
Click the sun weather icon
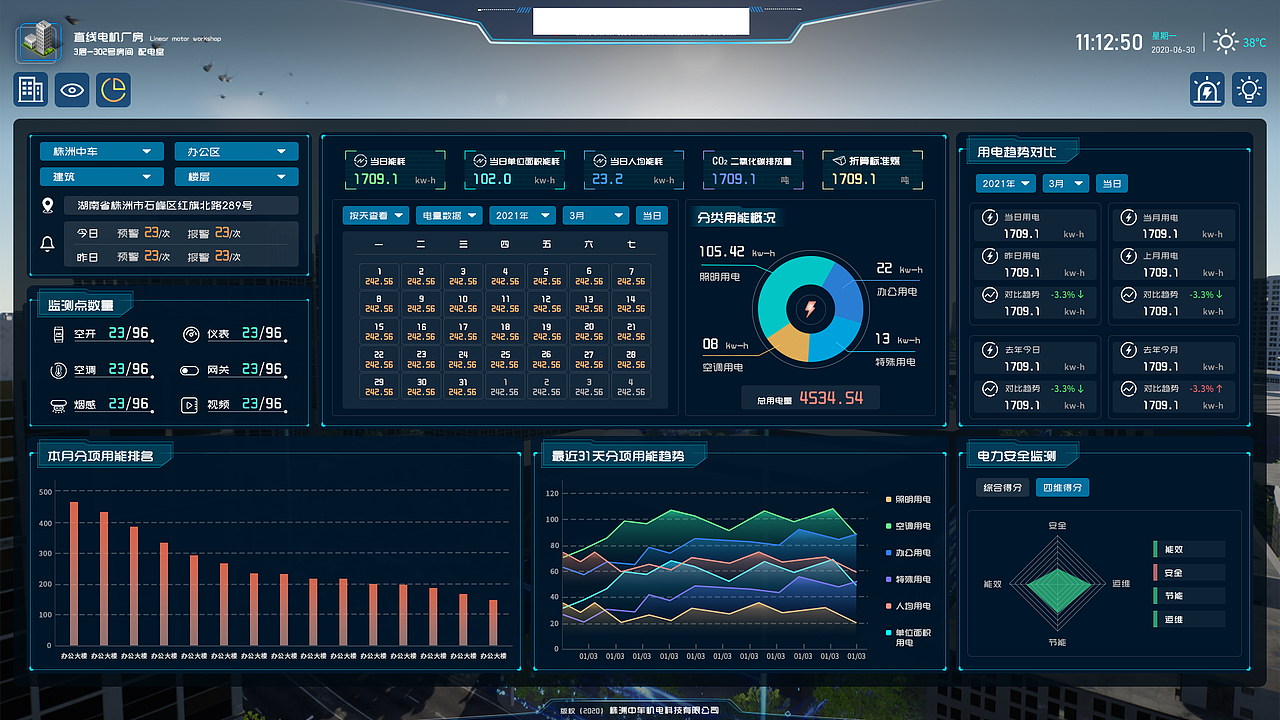[x=1225, y=42]
